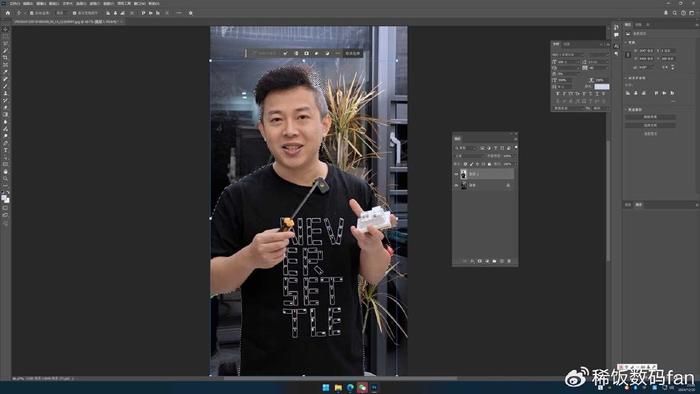Screen dimensions: 700x394
Task: Select the Eraser tool
Action: [5, 108]
